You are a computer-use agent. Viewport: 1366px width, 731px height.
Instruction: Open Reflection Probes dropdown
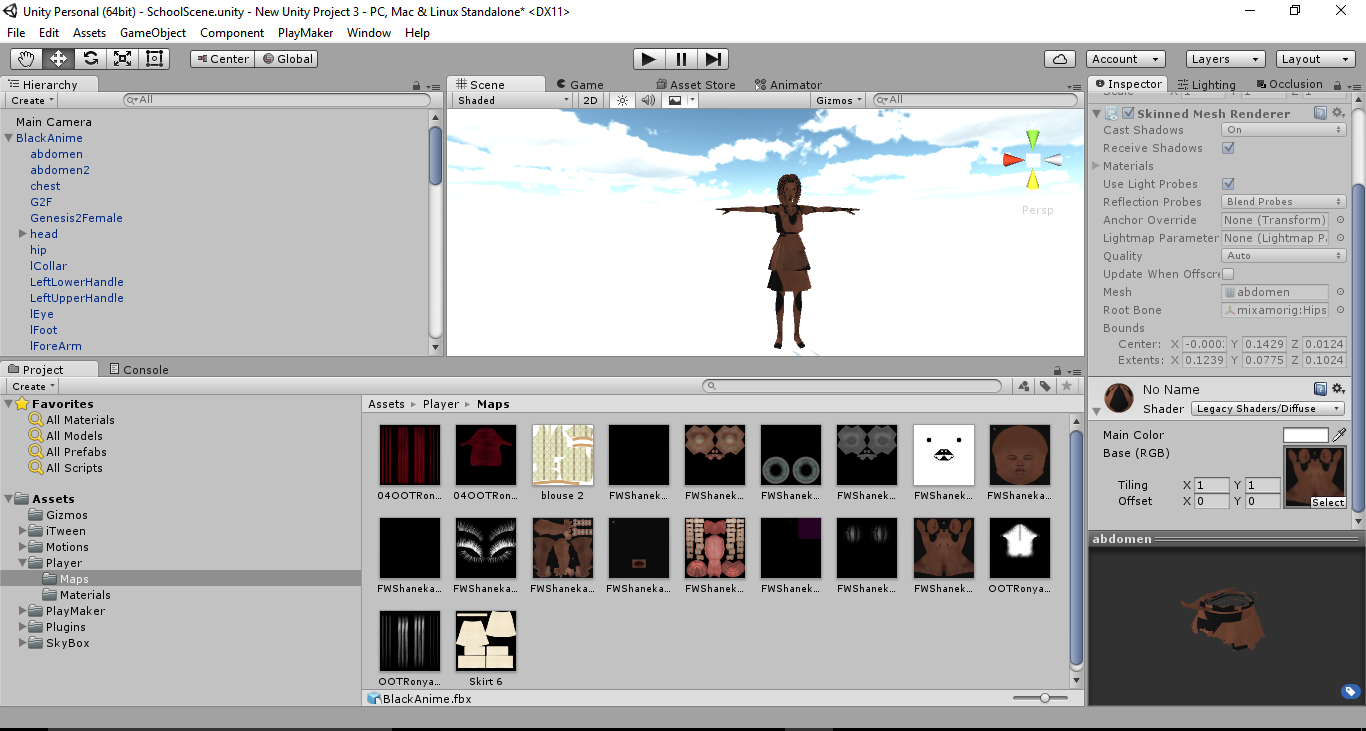(x=1284, y=202)
